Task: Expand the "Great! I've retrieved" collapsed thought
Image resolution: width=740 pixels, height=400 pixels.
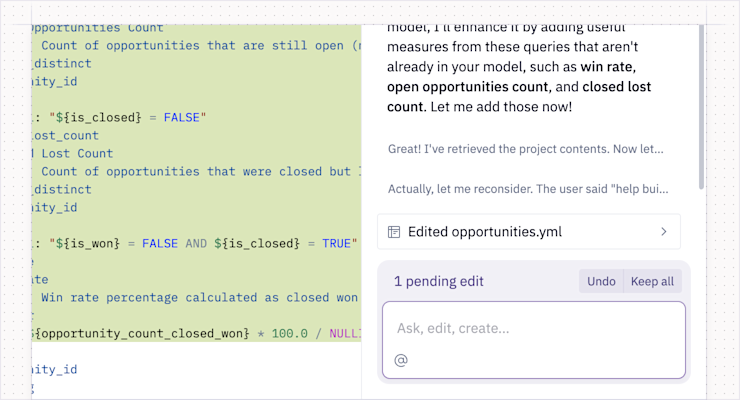Action: (x=526, y=149)
